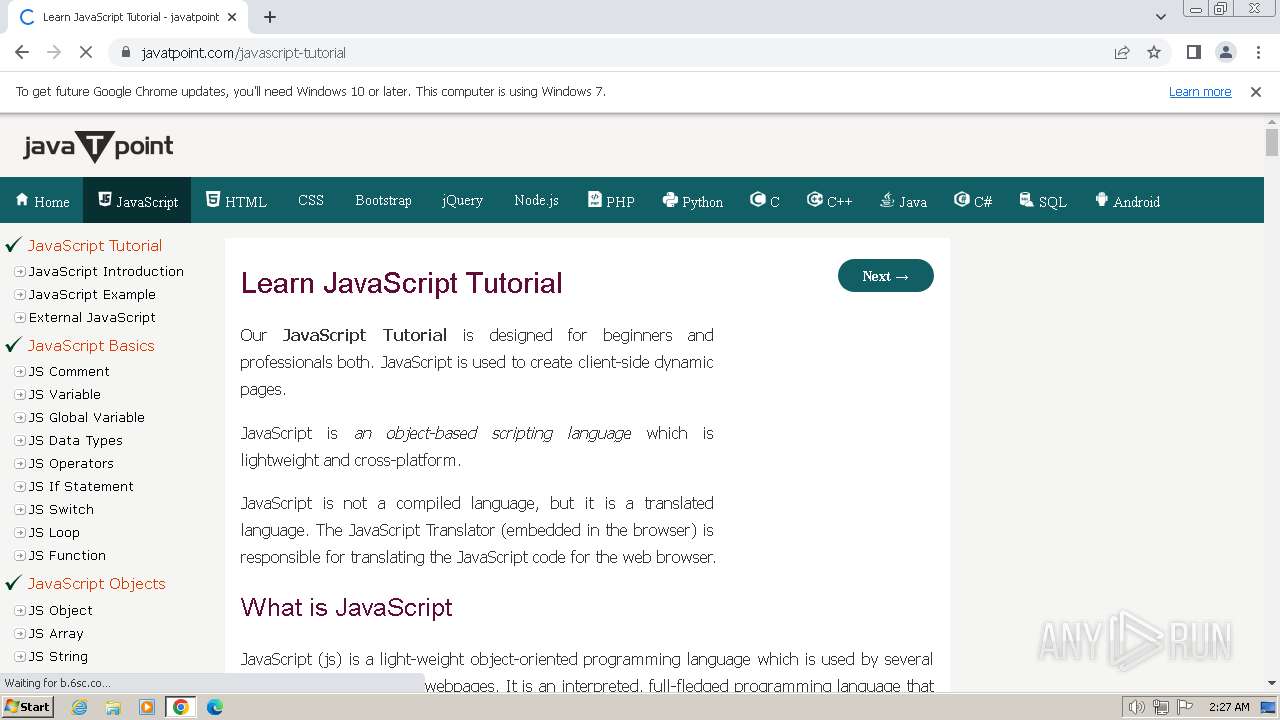The image size is (1280, 720).
Task: Open the Chrome profile avatar
Action: click(1226, 52)
